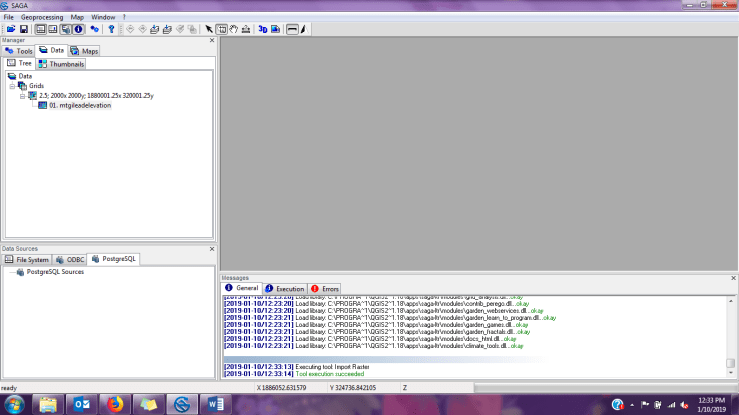739x415 pixels.
Task: Click the Open file toolbar icon
Action: 8,29
